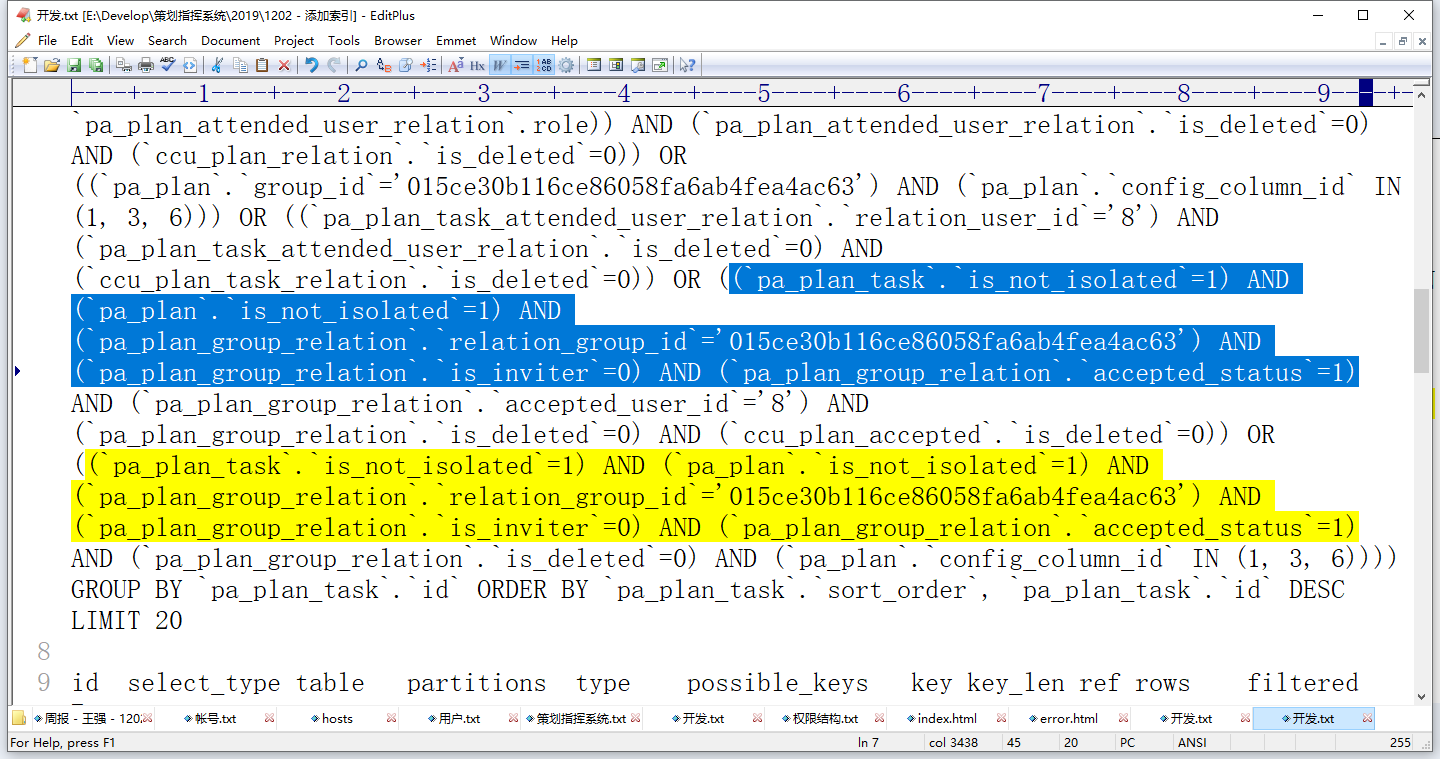Viewport: 1440px width, 759px height.
Task: Click the folder icon beside document tabs
Action: (19, 718)
